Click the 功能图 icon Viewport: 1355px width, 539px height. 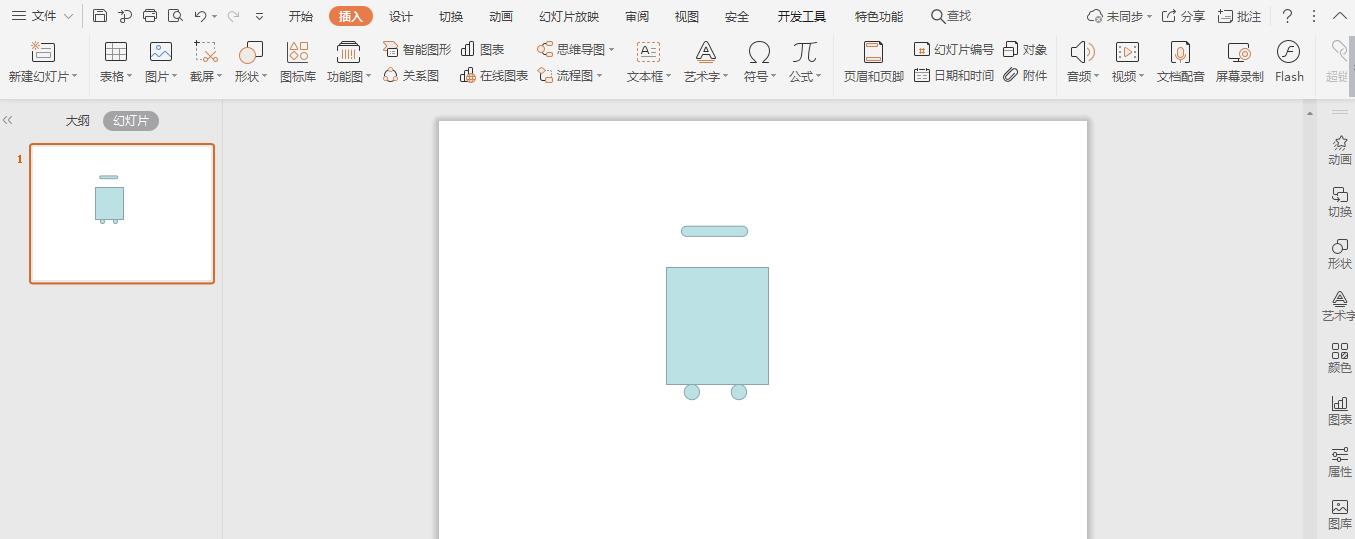(x=348, y=52)
